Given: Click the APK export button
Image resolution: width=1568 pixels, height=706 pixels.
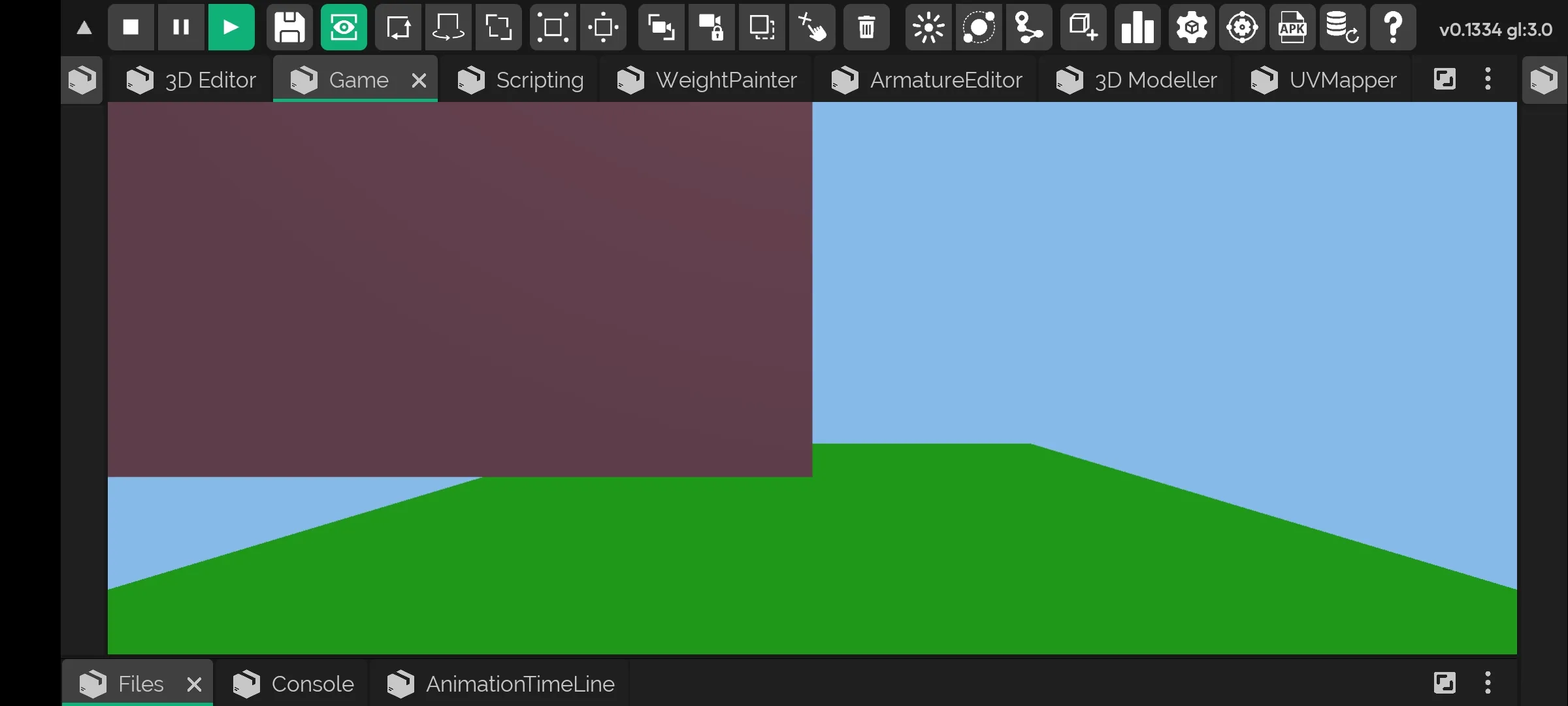Looking at the screenshot, I should click(x=1291, y=27).
